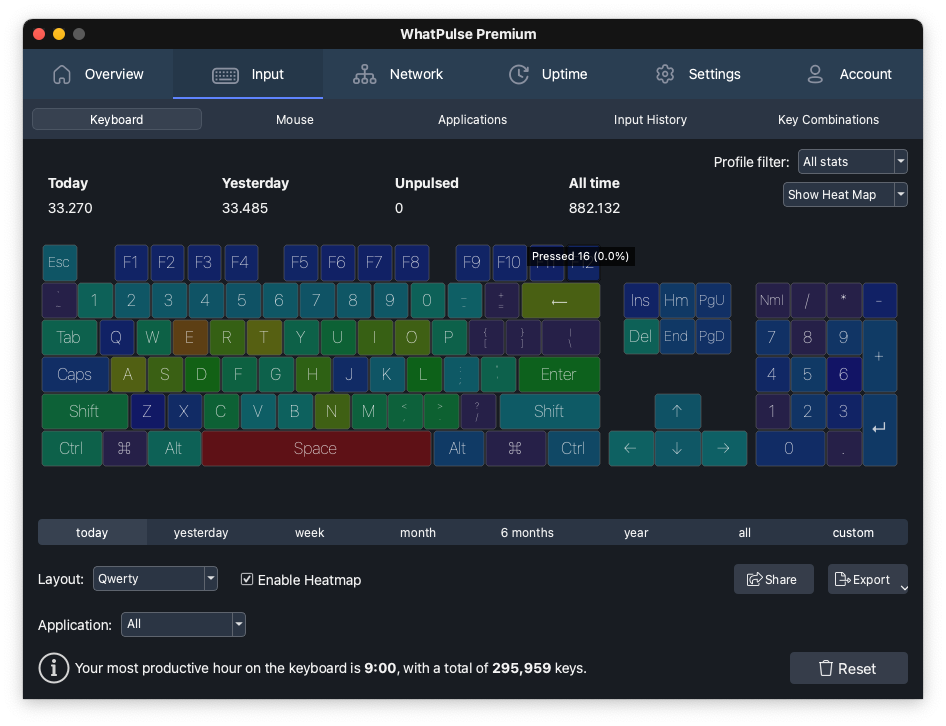Click the info circle icon near productivity text
Screen dimensions: 946x726
pos(53,667)
